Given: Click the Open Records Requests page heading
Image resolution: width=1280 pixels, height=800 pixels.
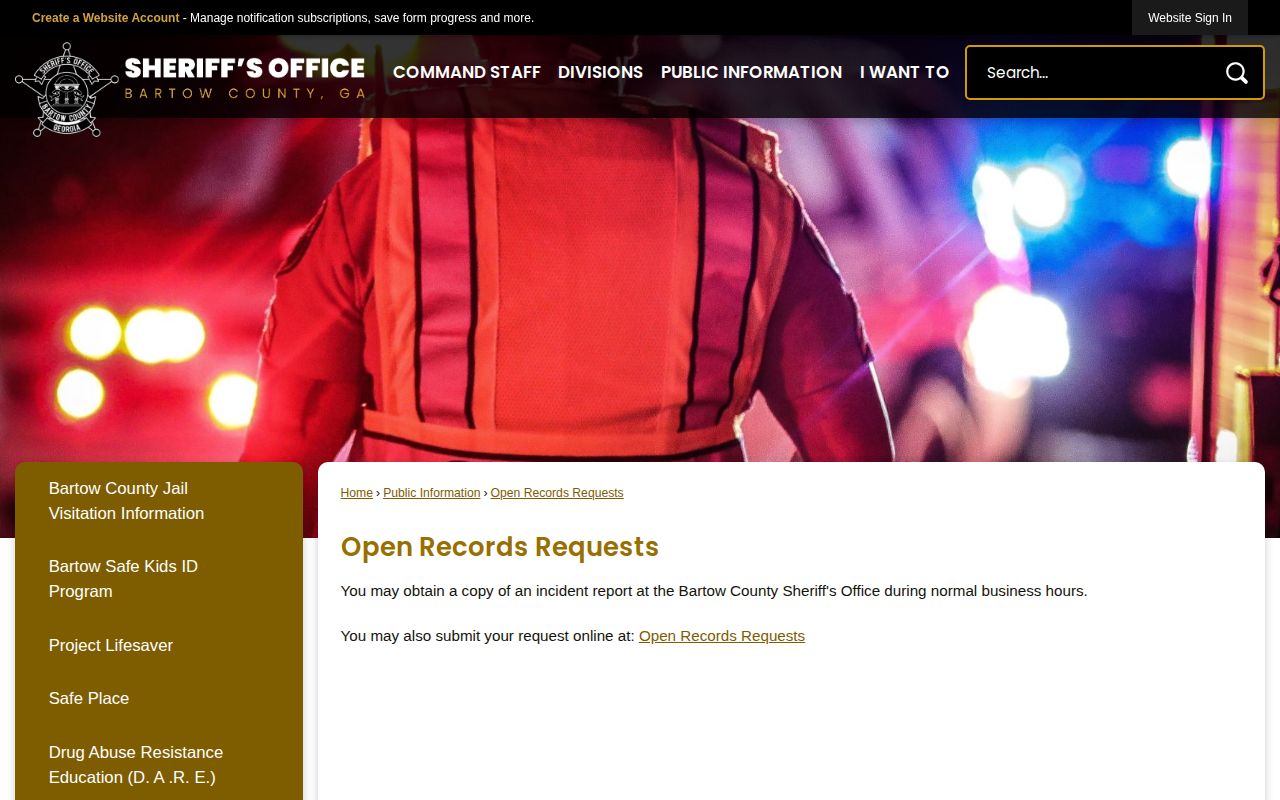Looking at the screenshot, I should click(x=499, y=547).
